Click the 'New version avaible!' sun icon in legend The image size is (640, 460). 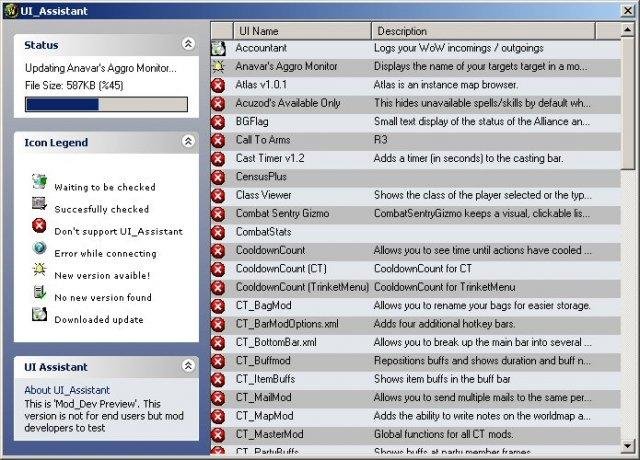point(40,269)
